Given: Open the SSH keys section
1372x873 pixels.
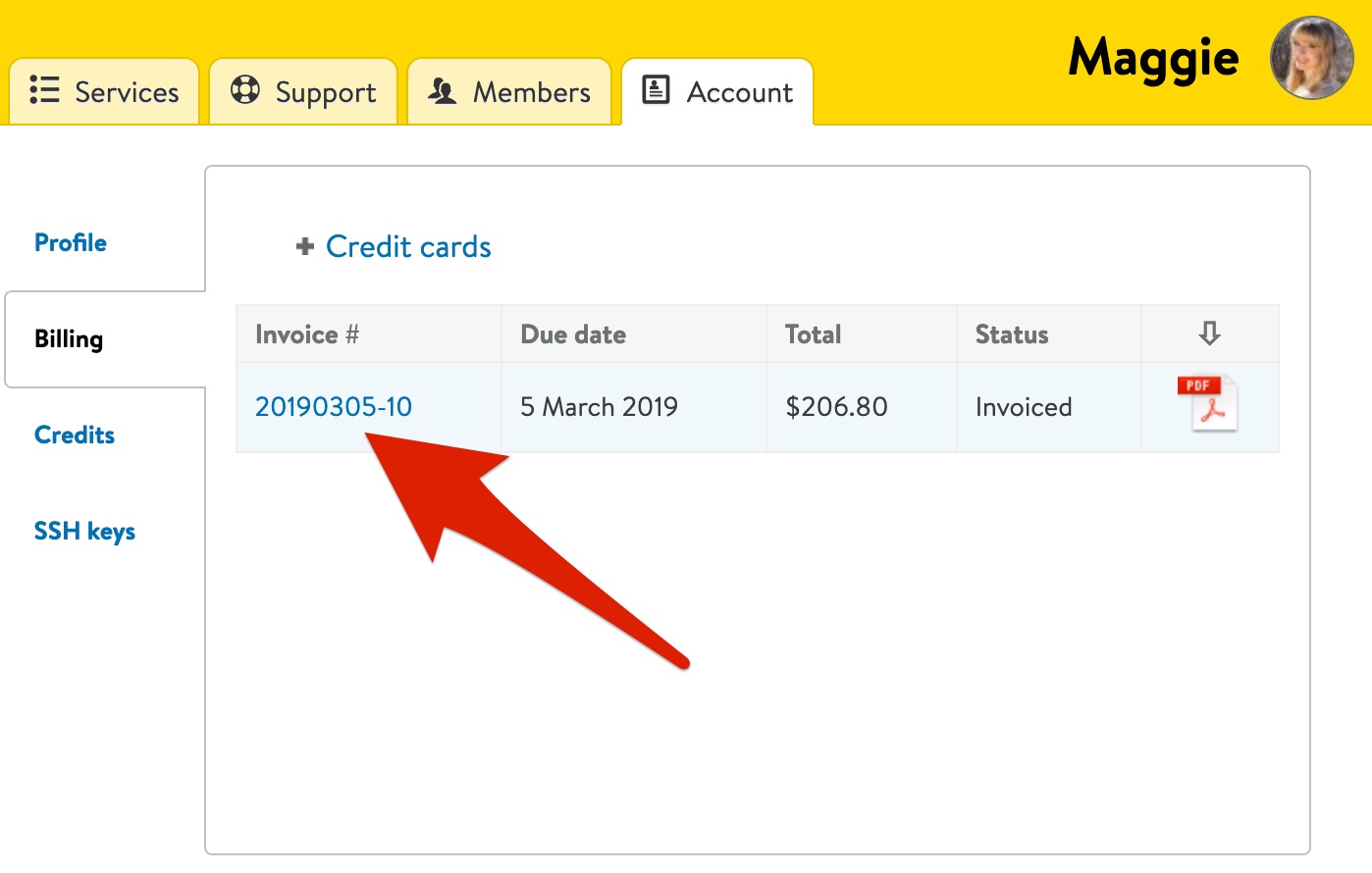Looking at the screenshot, I should (x=84, y=531).
